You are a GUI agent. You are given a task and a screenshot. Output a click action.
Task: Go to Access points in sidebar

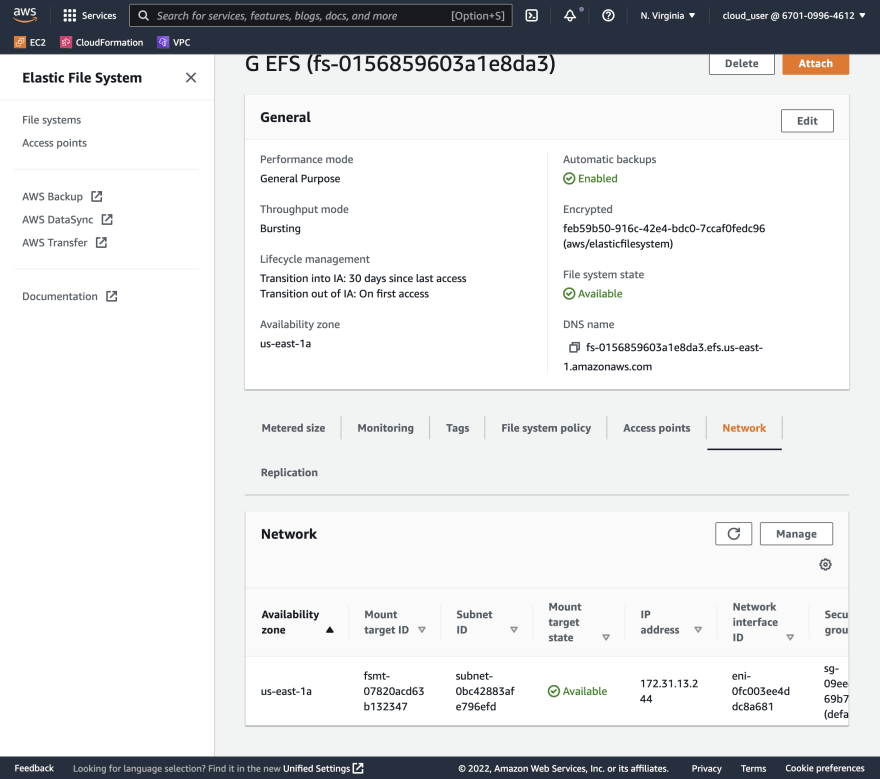point(54,143)
